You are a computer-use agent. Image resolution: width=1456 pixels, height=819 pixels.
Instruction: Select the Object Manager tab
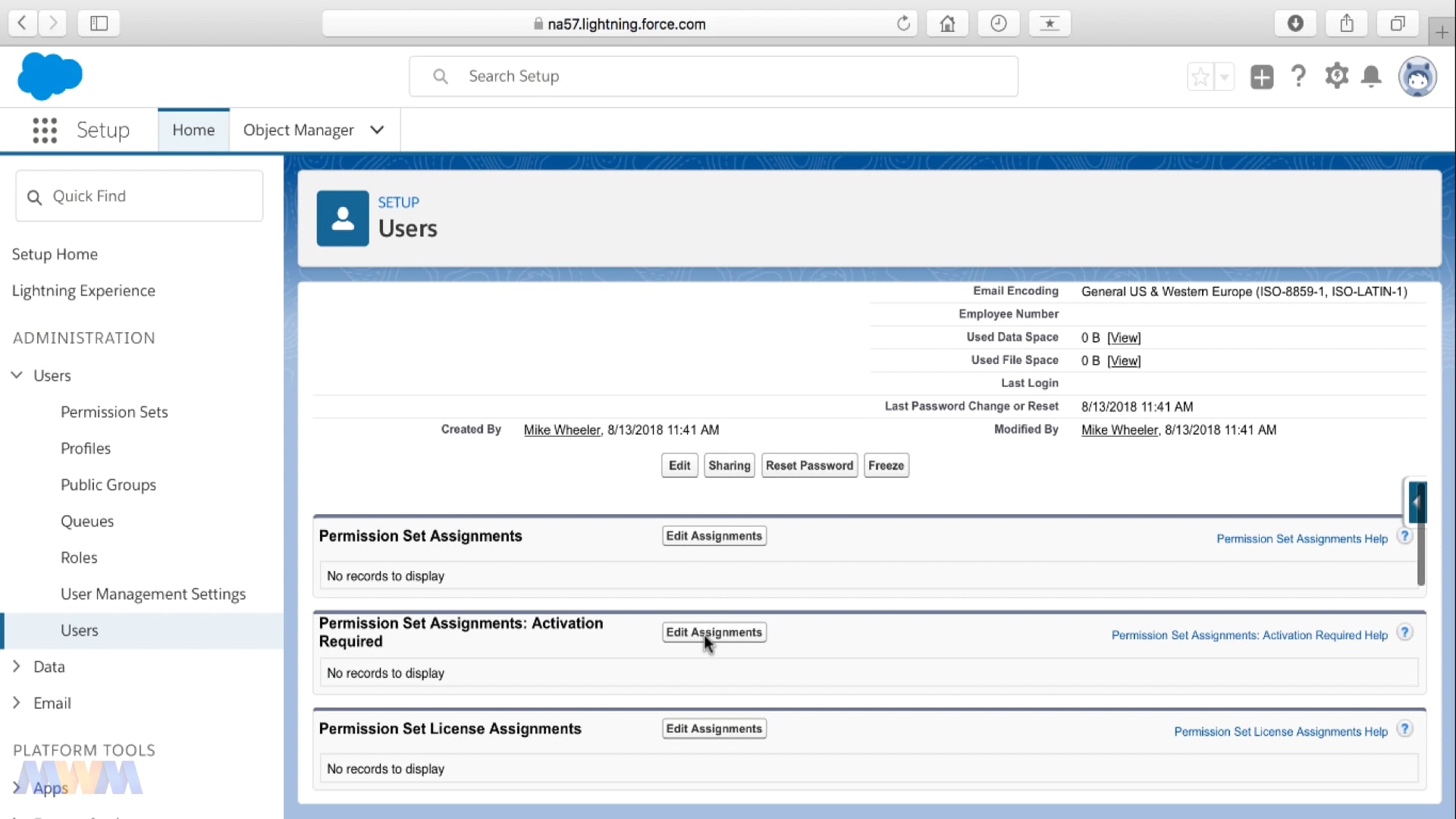click(299, 130)
